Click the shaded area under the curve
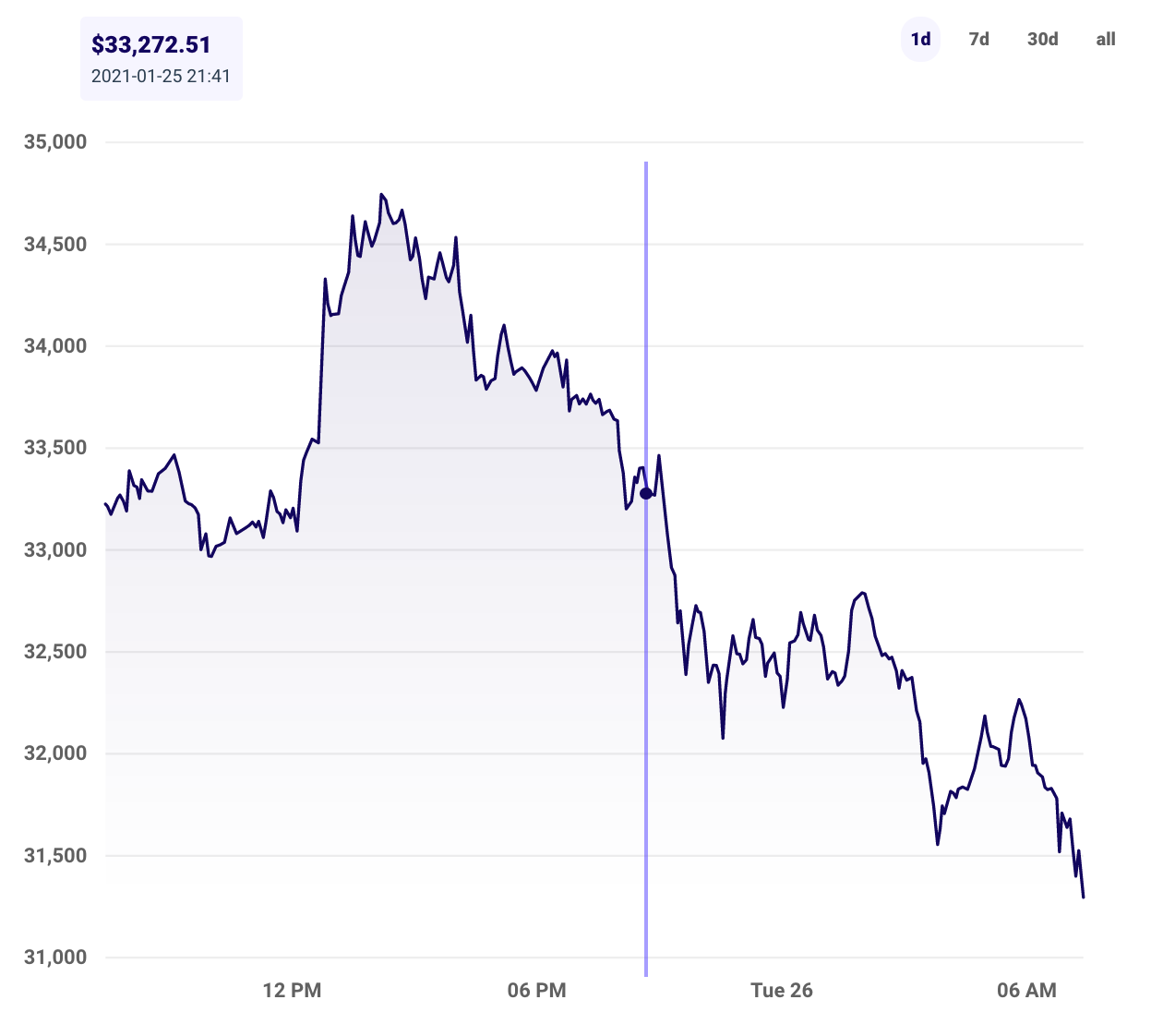 369,646
